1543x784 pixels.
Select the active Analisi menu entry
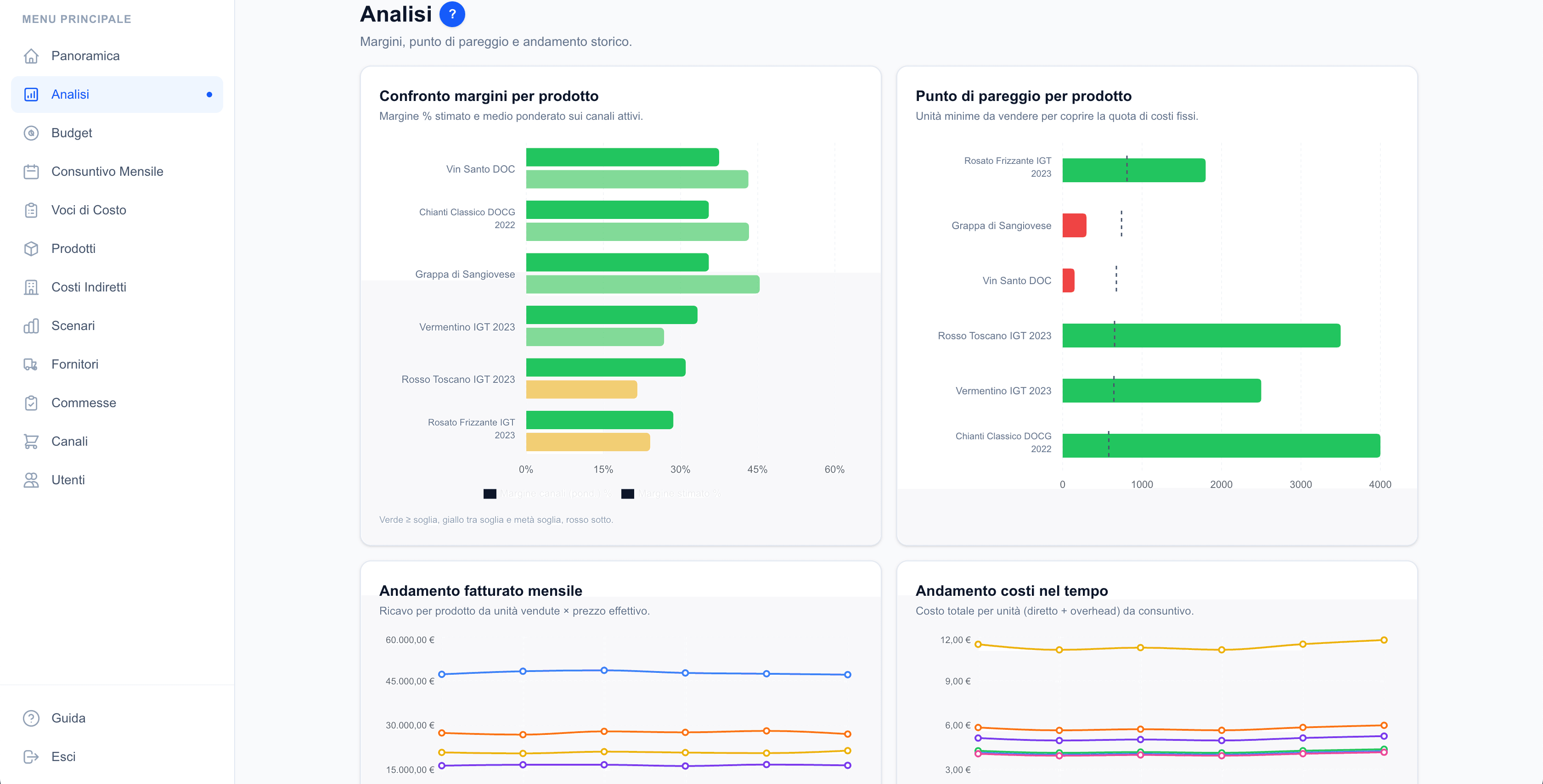(117, 95)
